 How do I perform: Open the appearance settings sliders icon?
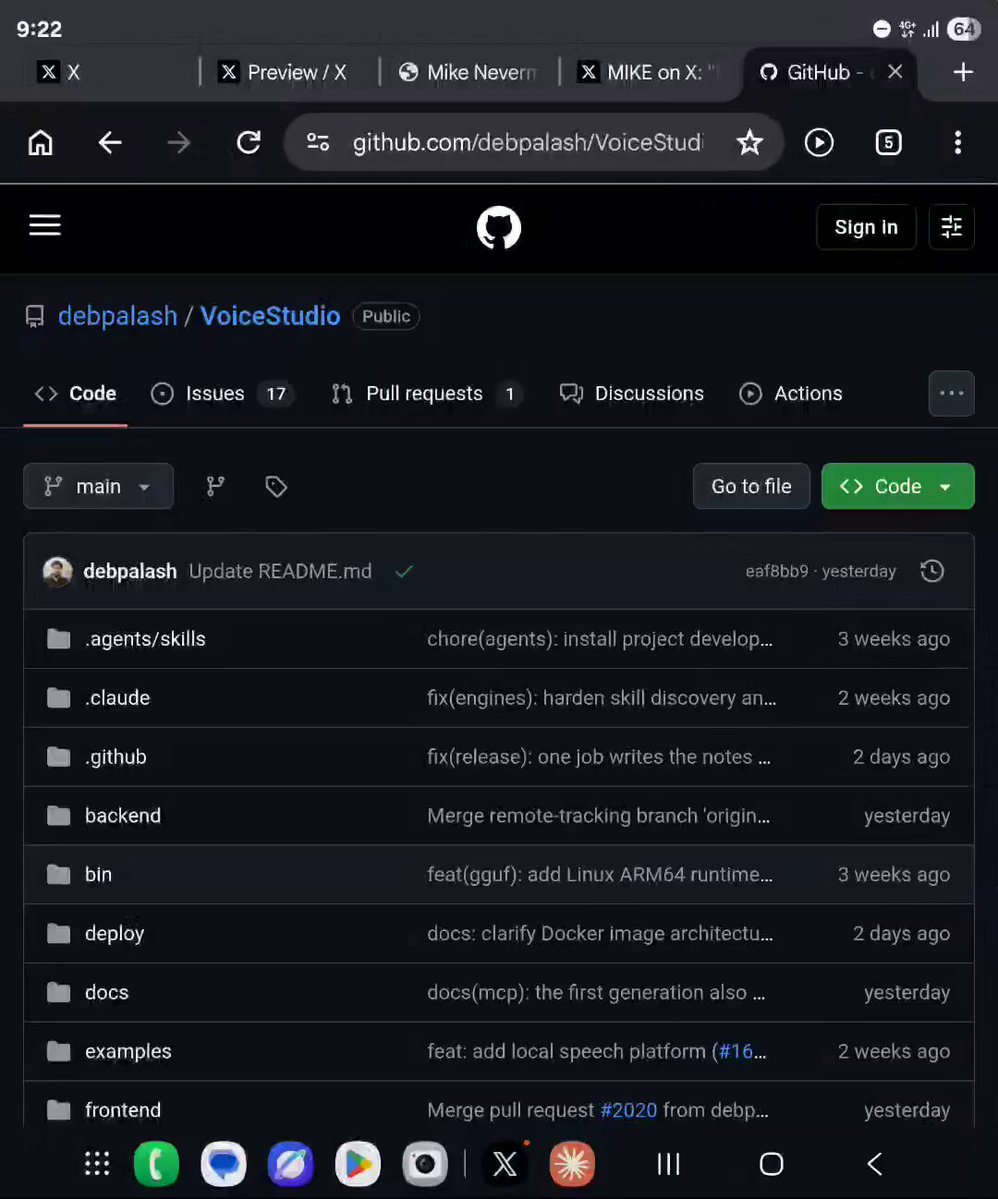[x=951, y=227]
